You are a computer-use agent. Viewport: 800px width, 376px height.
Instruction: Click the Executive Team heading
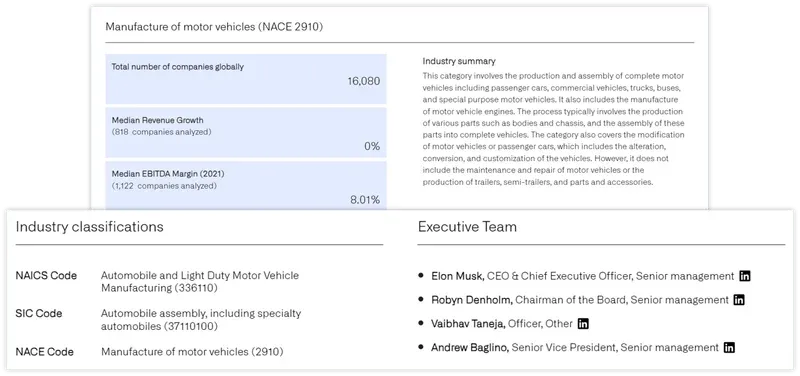tap(467, 227)
